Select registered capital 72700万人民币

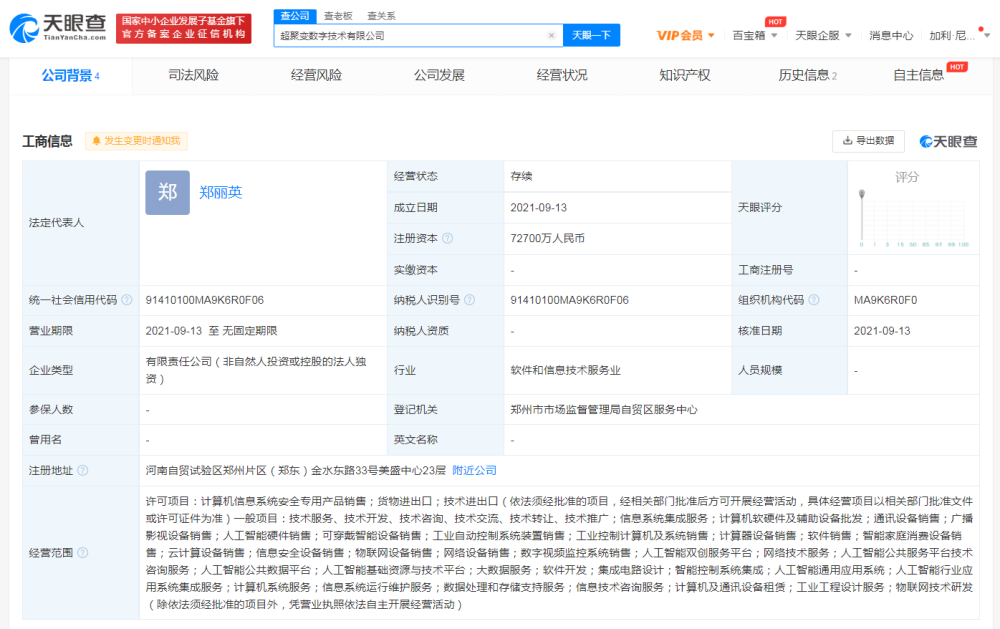pyautogui.click(x=548, y=239)
